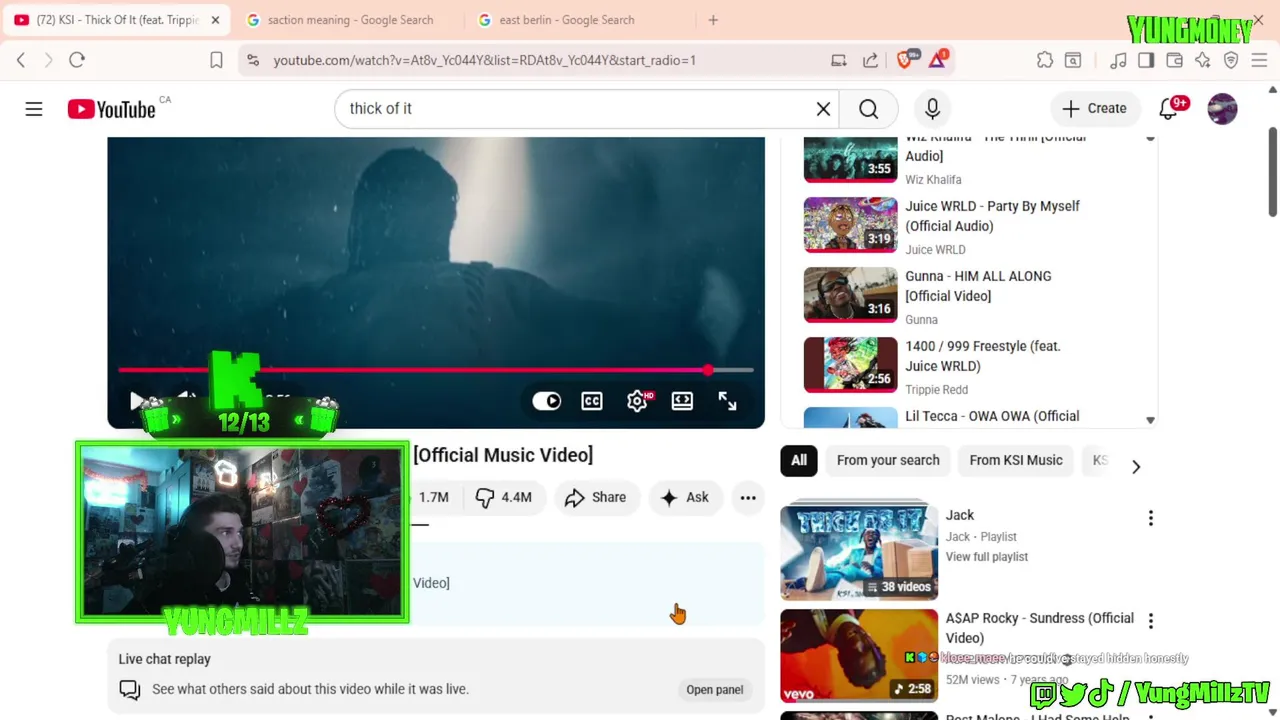Bookmark this page icon

tap(216, 60)
